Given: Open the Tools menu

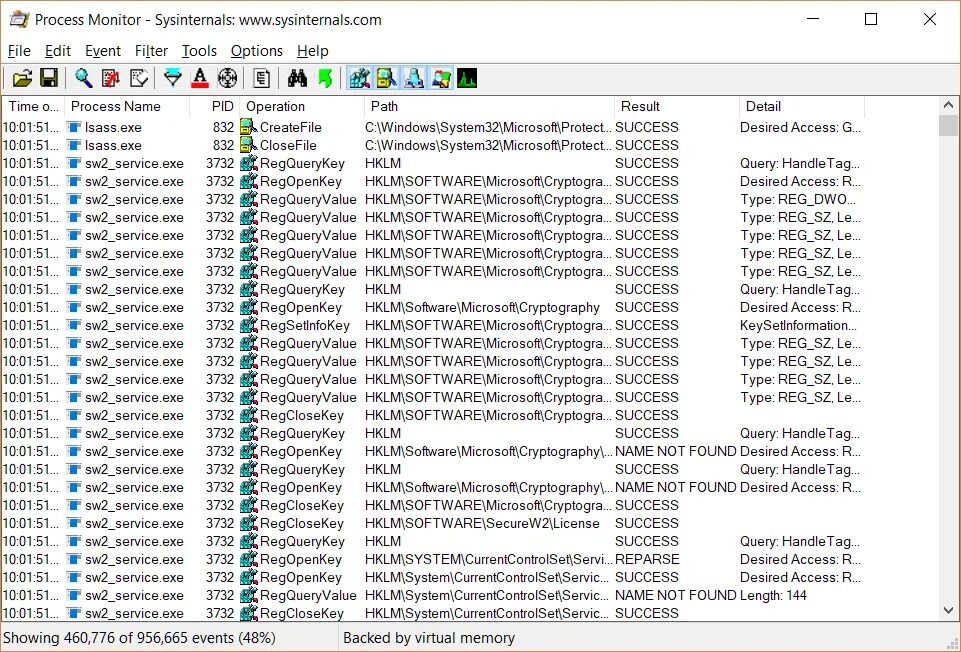Looking at the screenshot, I should [x=199, y=51].
